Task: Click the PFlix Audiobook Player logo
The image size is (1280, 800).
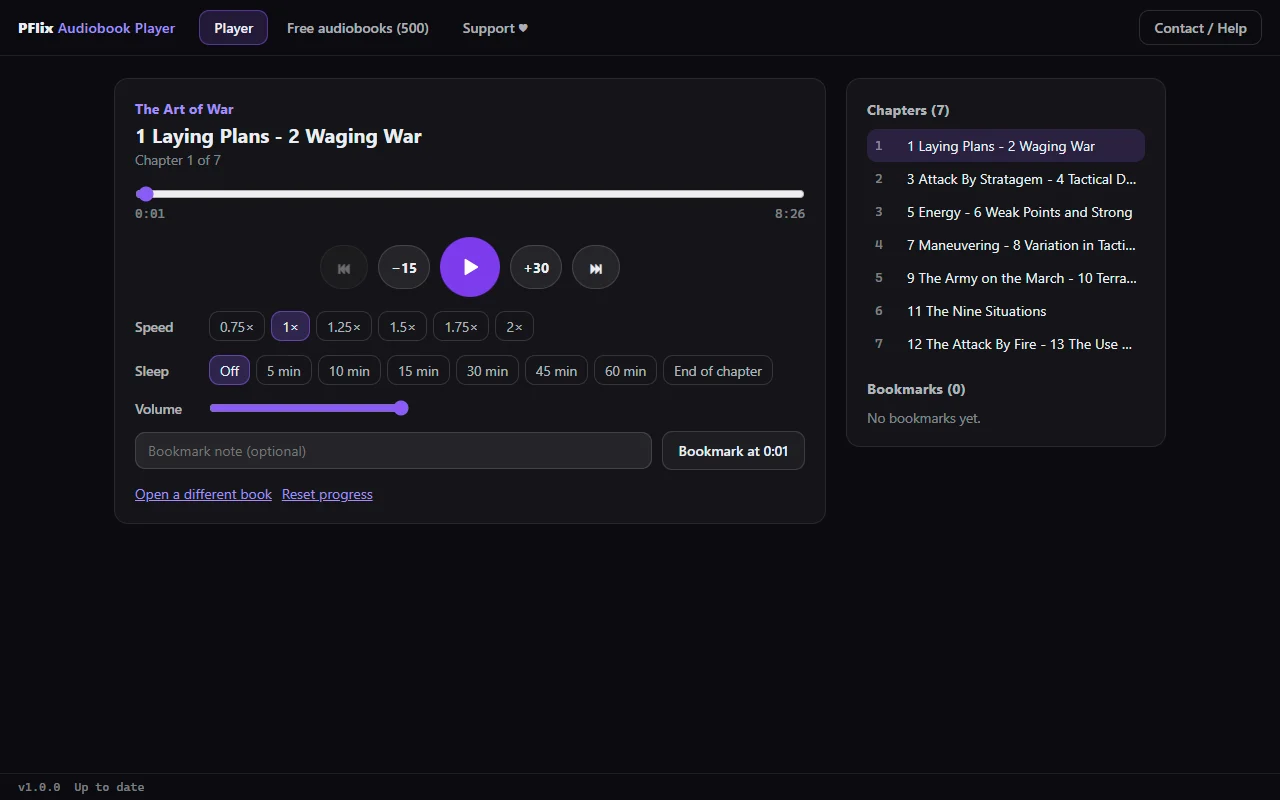Action: point(96,28)
